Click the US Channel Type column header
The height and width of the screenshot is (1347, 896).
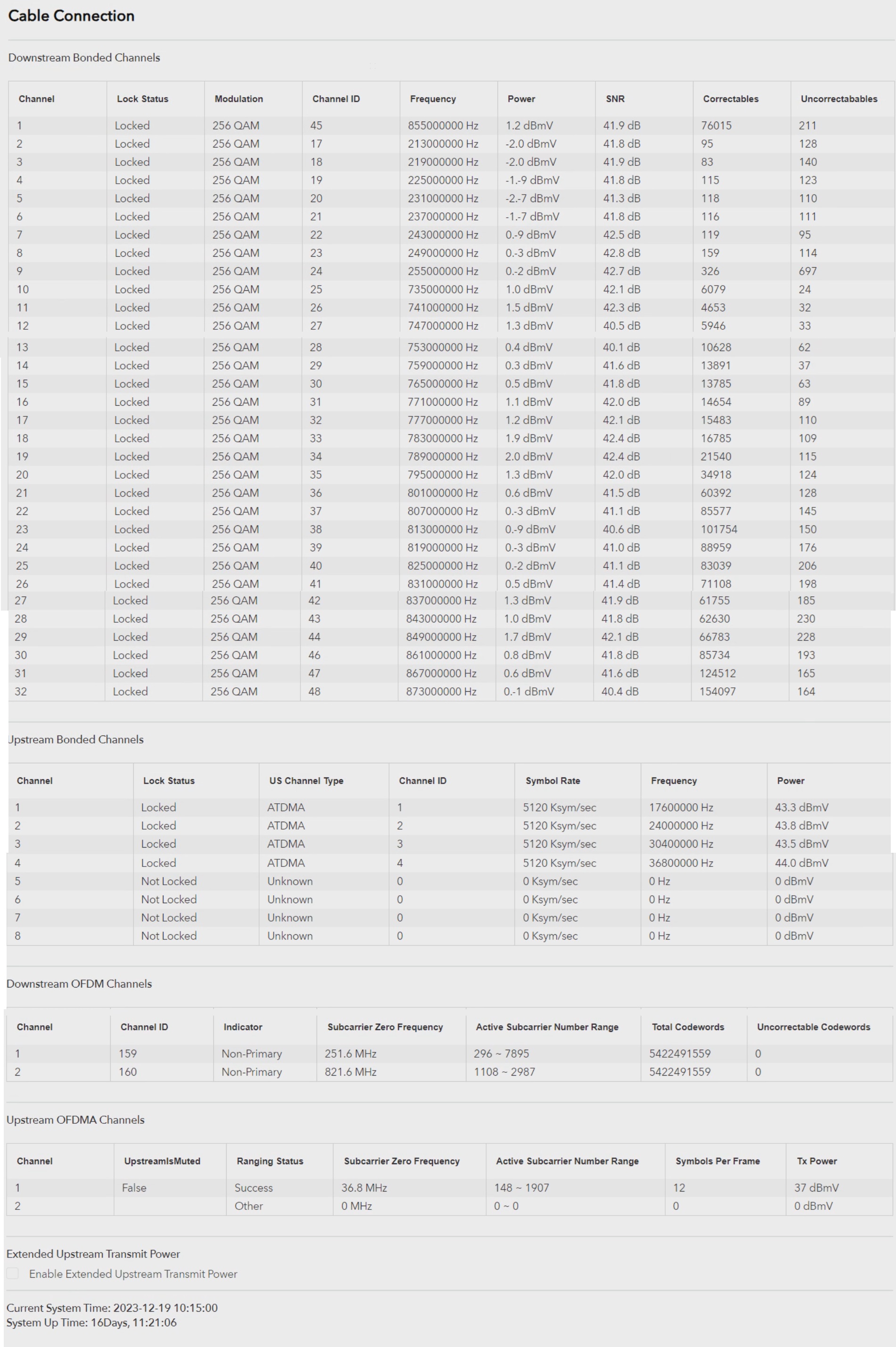pyautogui.click(x=306, y=780)
